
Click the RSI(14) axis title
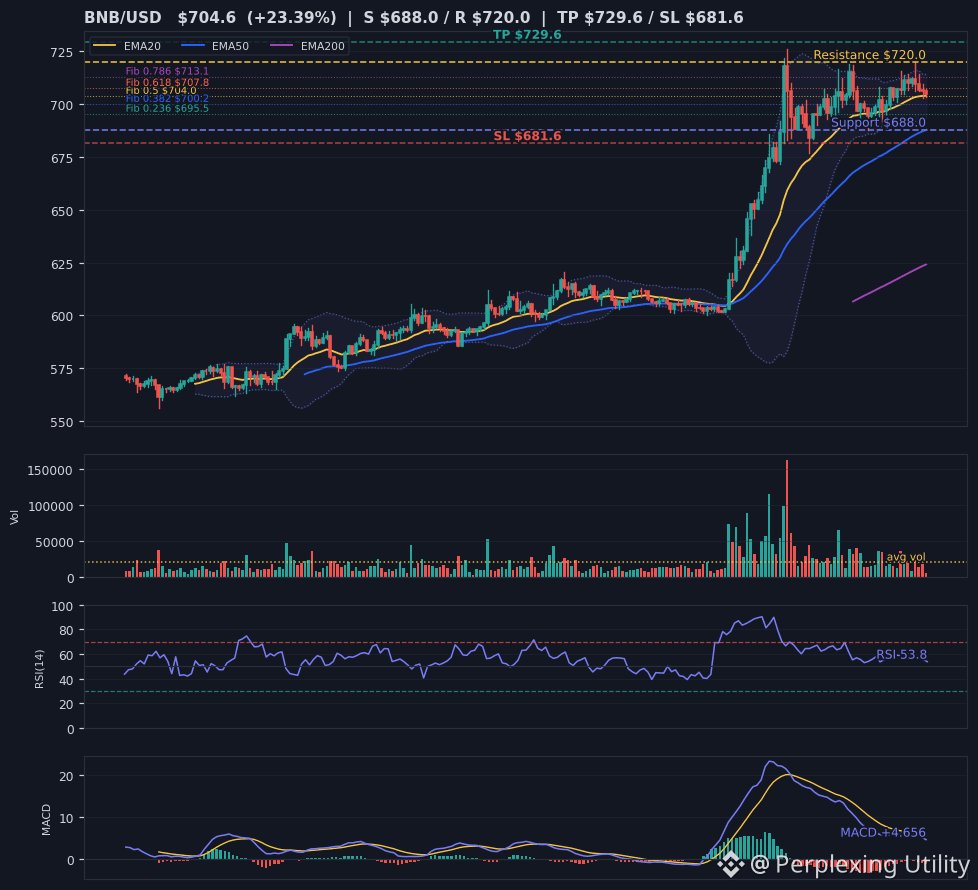[x=39, y=669]
